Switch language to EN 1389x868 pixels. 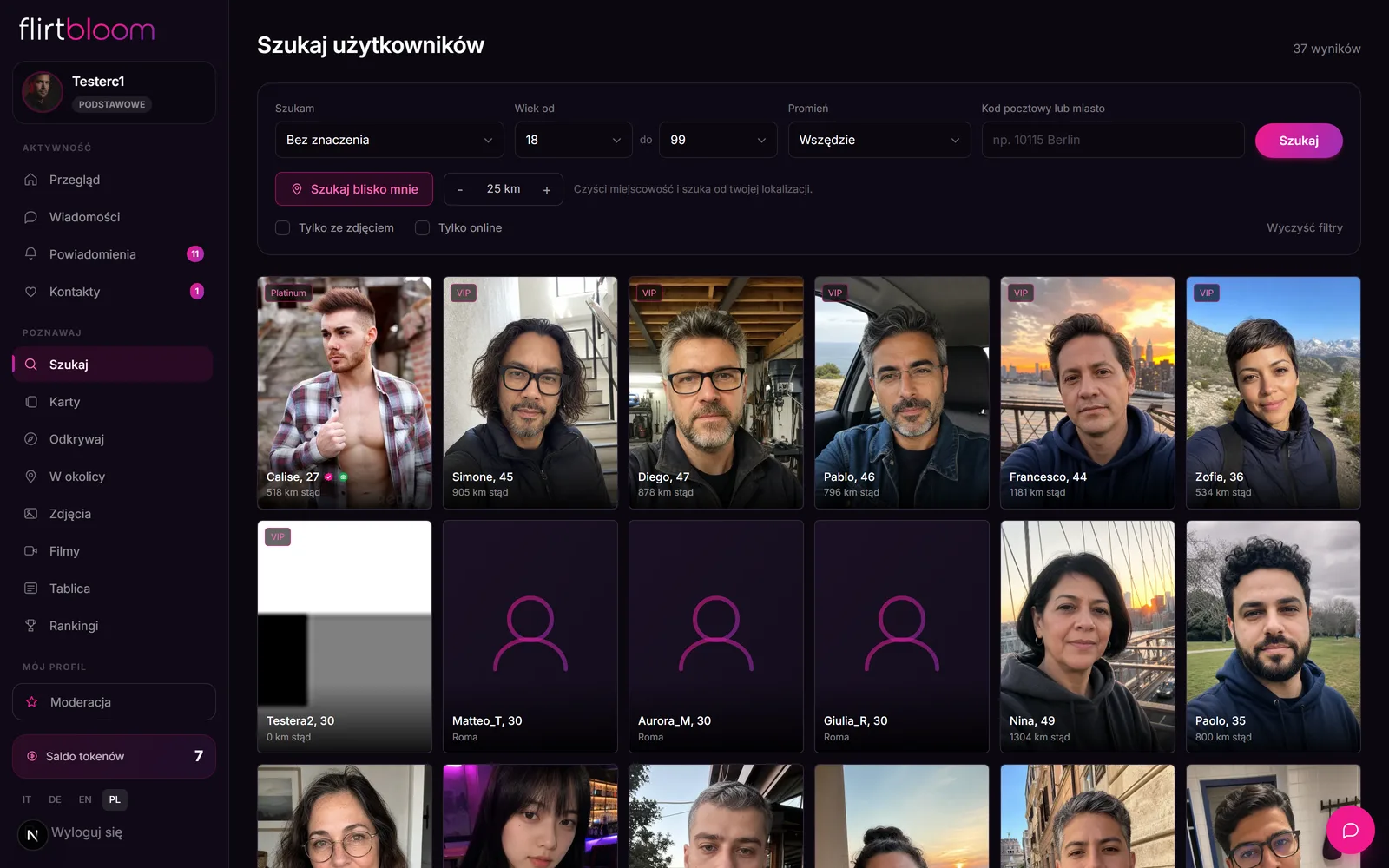point(85,799)
